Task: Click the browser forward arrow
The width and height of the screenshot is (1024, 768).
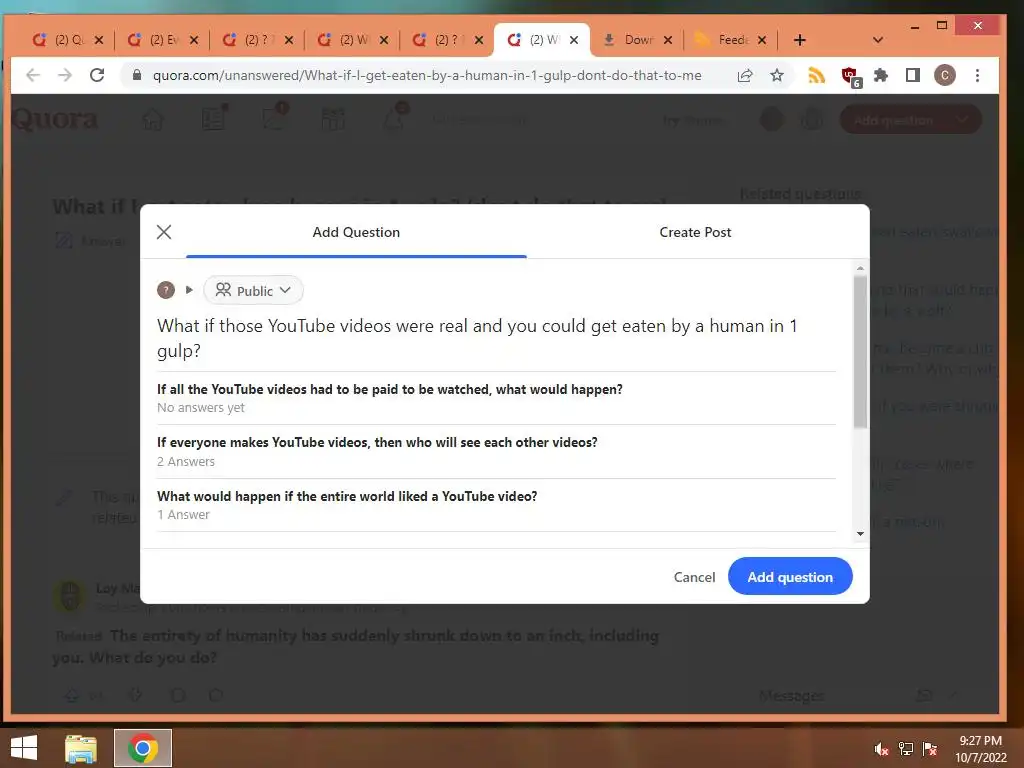Action: pos(65,75)
